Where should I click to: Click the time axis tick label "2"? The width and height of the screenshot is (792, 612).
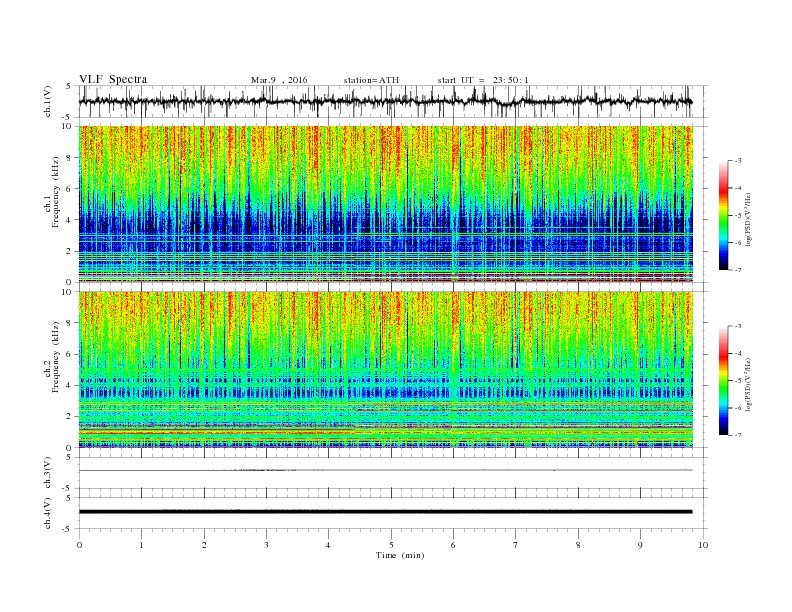click(204, 545)
